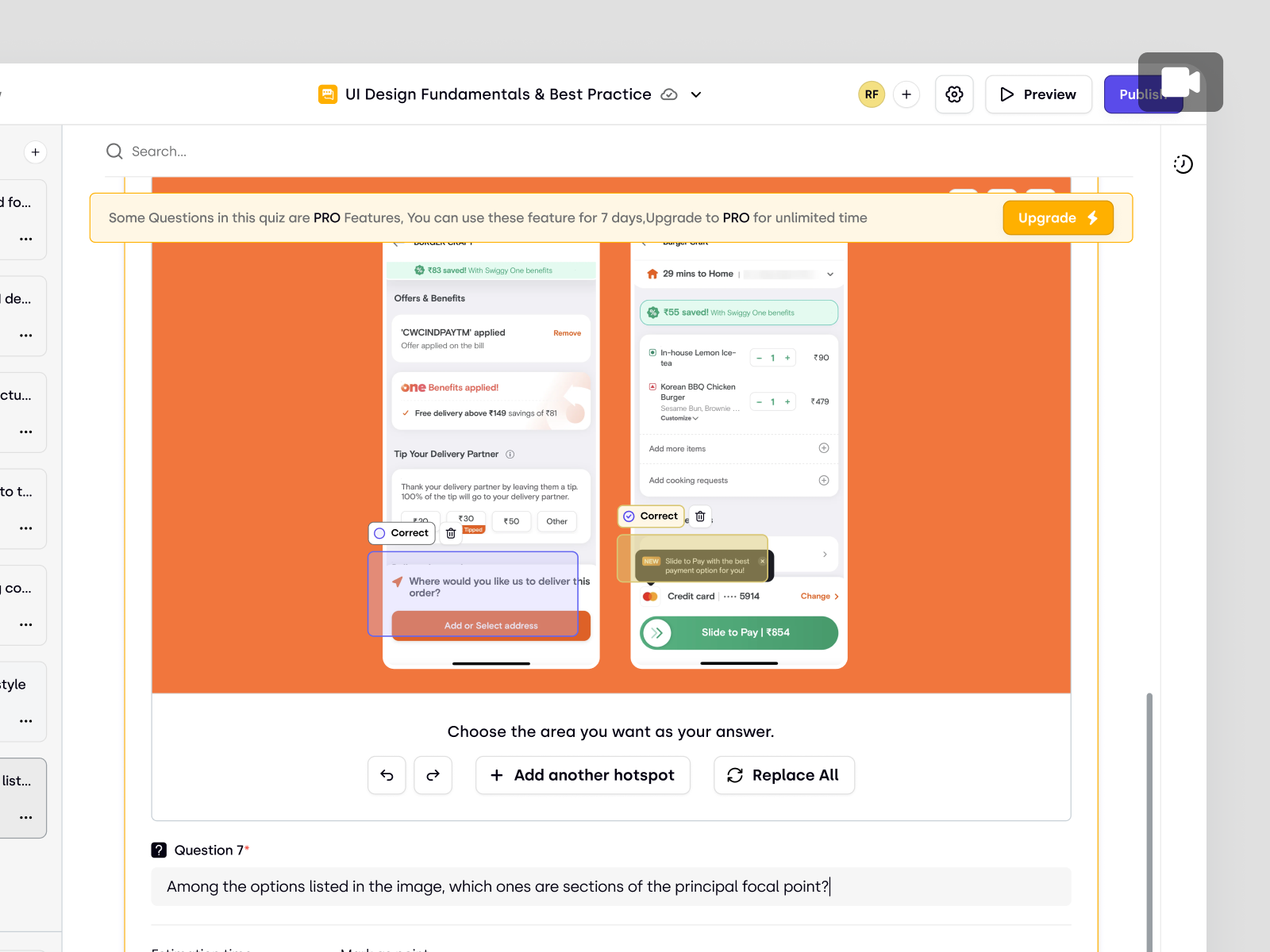Click the cloud saved status icon
This screenshot has width=1270, height=952.
click(x=669, y=94)
